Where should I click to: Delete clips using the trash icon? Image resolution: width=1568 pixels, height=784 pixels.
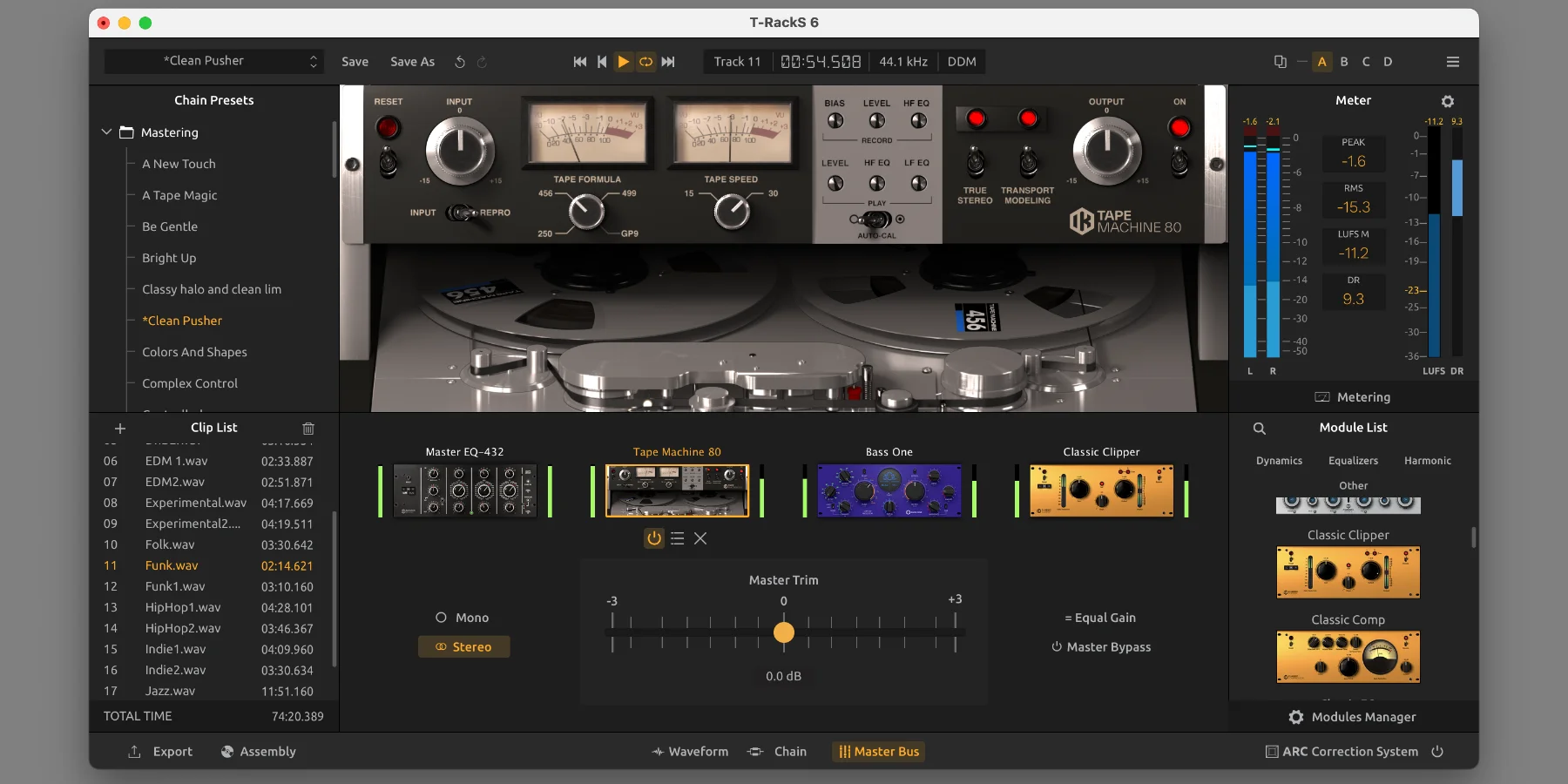click(308, 429)
